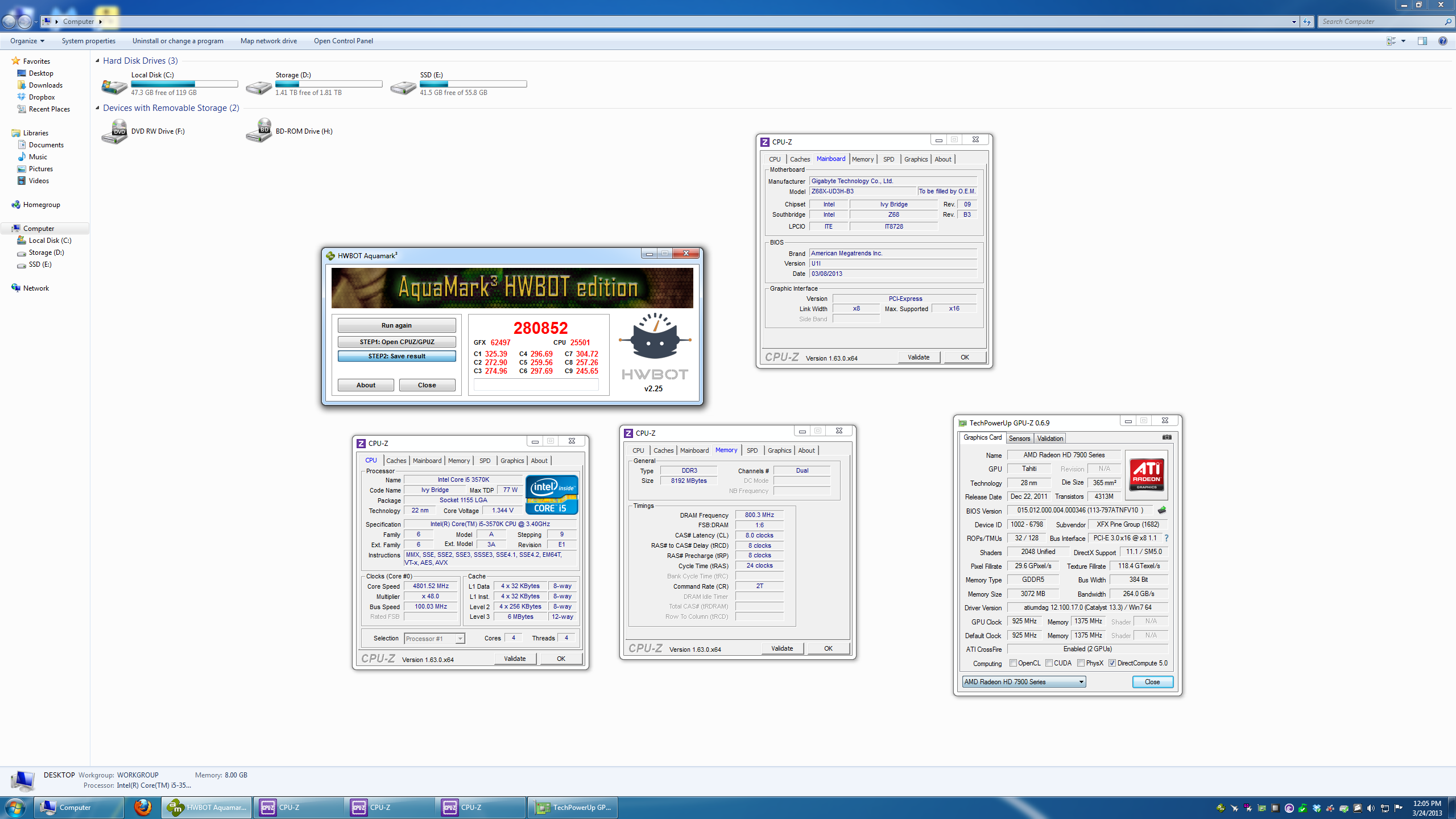Viewport: 1456px width, 819px height.
Task: Click Local Disk (C:) capacity bar
Action: pos(184,84)
